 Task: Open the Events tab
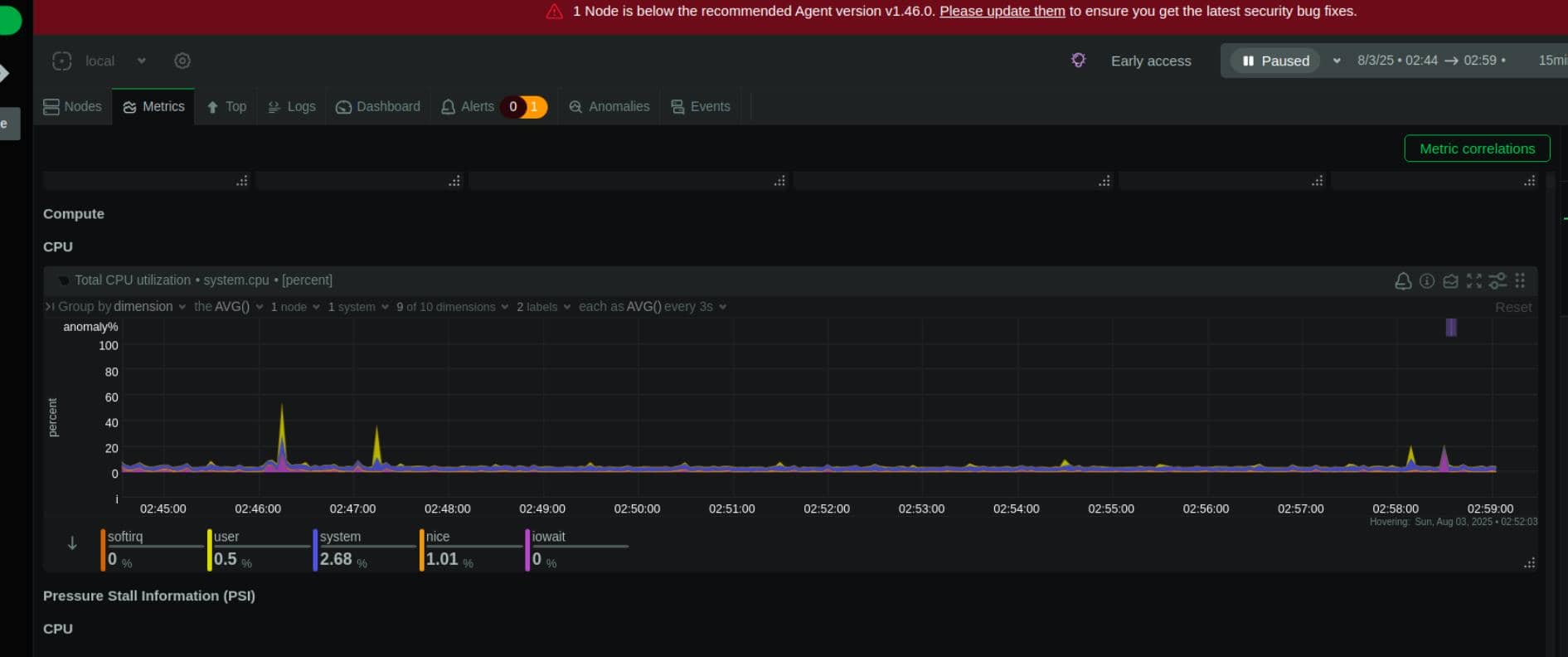tap(701, 107)
